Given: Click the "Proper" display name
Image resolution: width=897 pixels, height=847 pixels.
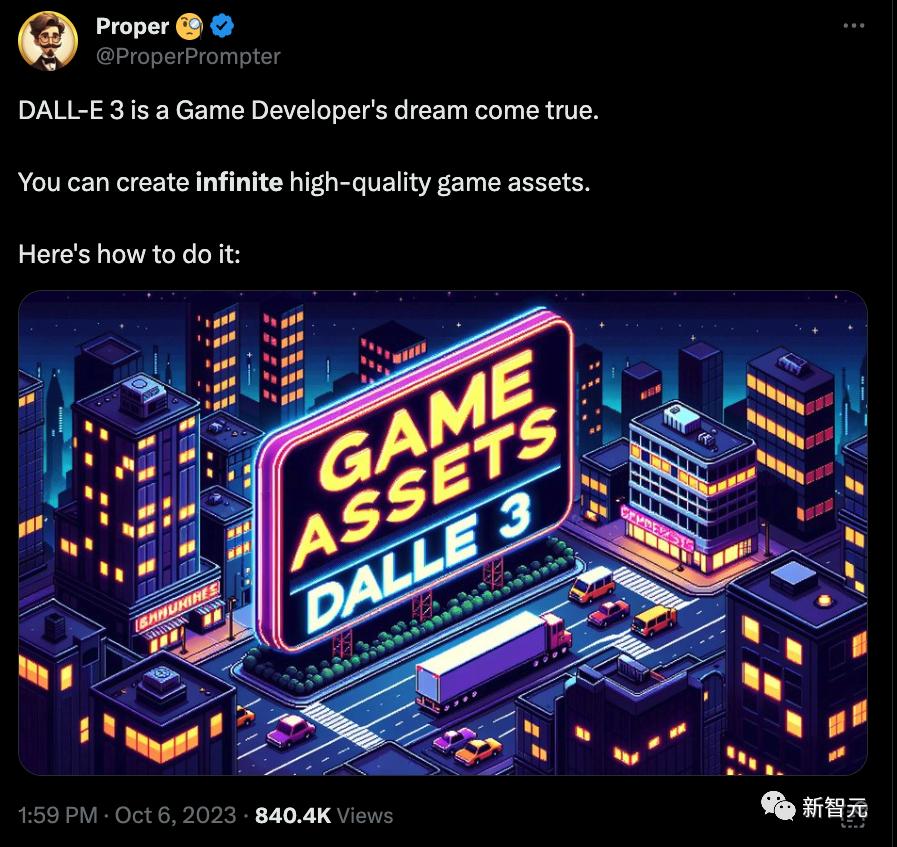Looking at the screenshot, I should tap(132, 27).
